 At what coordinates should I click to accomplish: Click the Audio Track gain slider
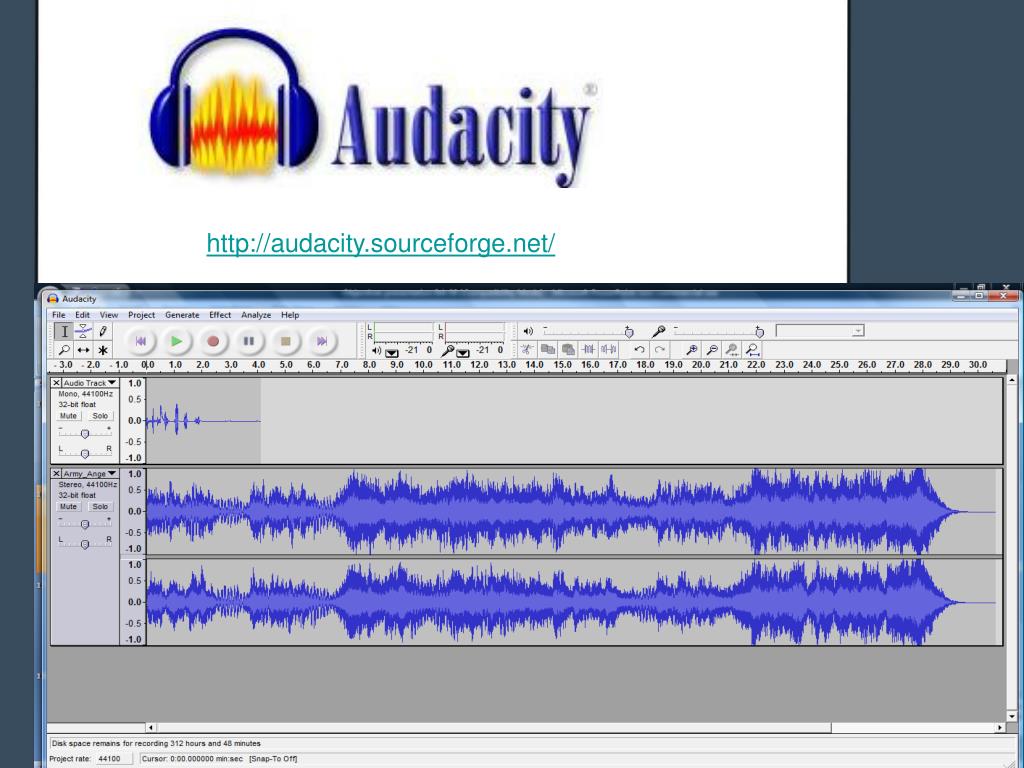click(x=84, y=434)
